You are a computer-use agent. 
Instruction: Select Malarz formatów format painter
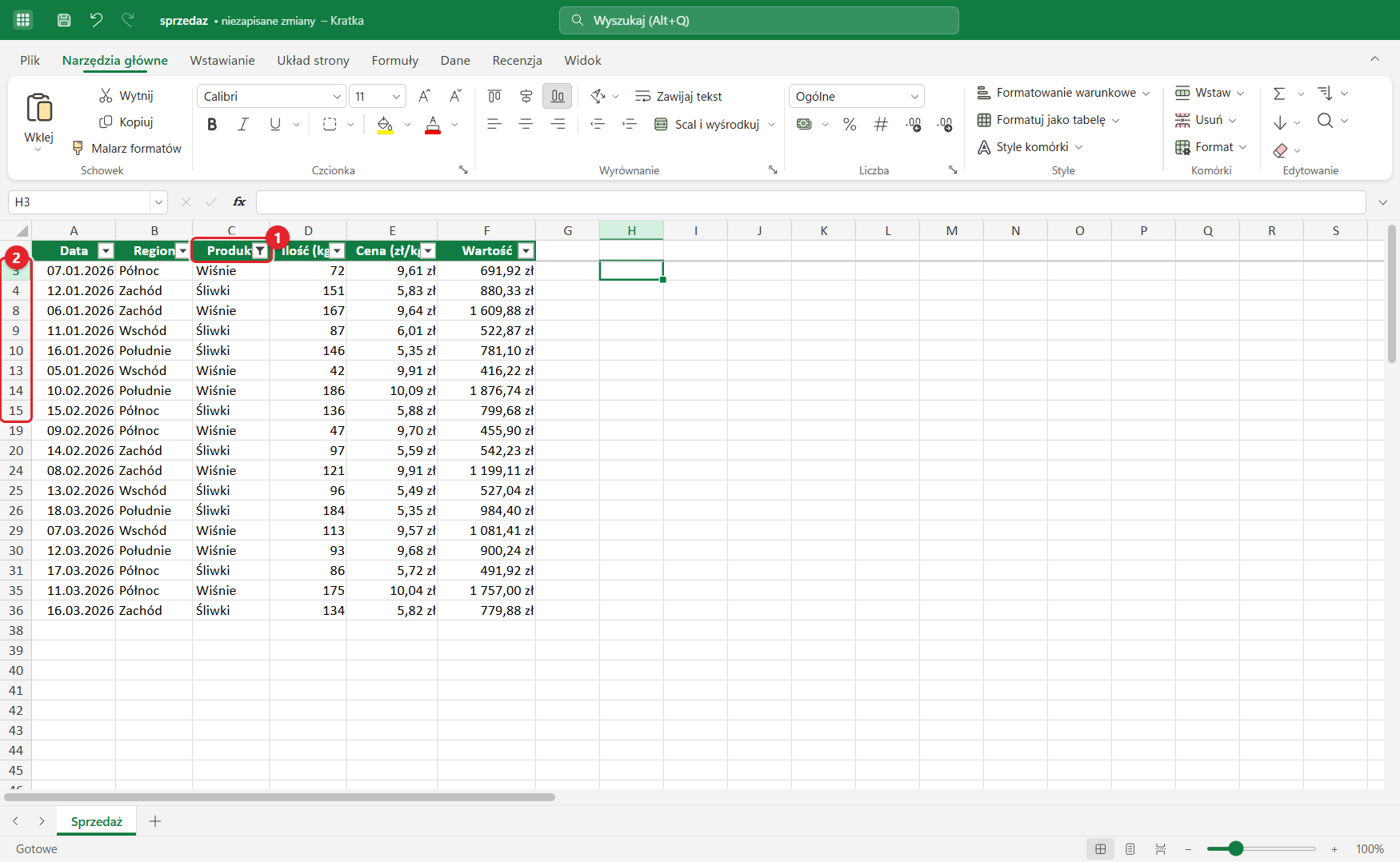point(126,148)
